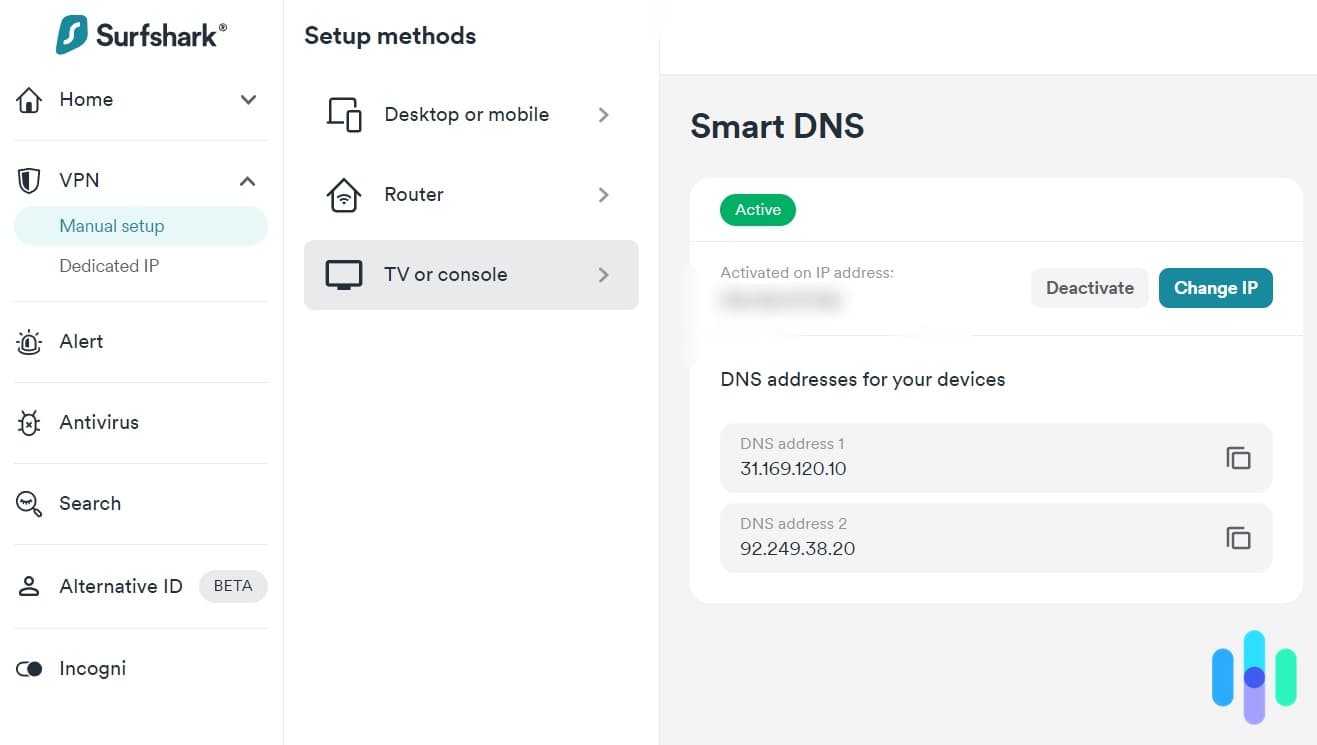Expand the Desktop or mobile setup method
The image size is (1317, 745).
point(471,114)
